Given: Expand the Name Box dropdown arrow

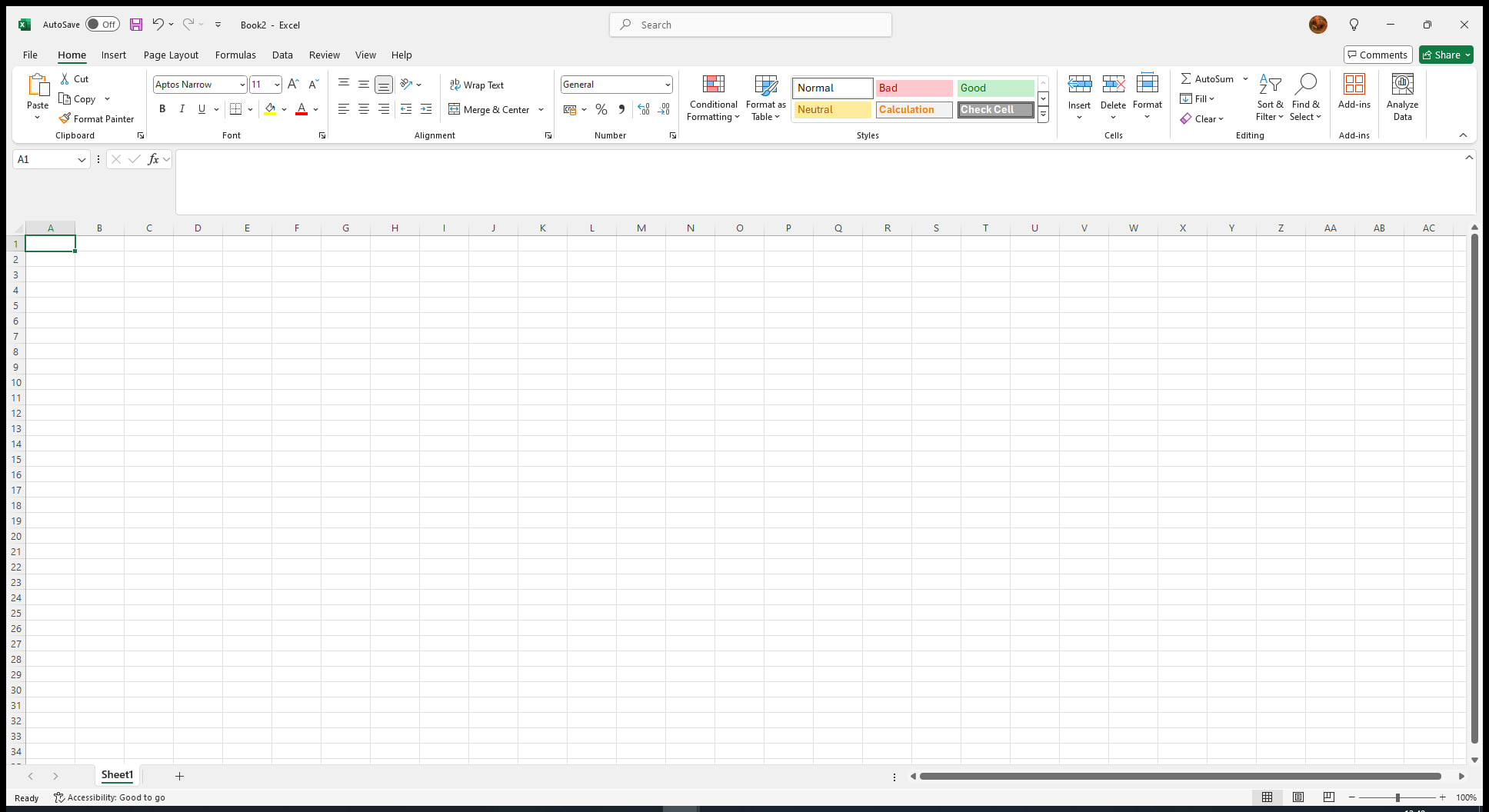Looking at the screenshot, I should (82, 159).
